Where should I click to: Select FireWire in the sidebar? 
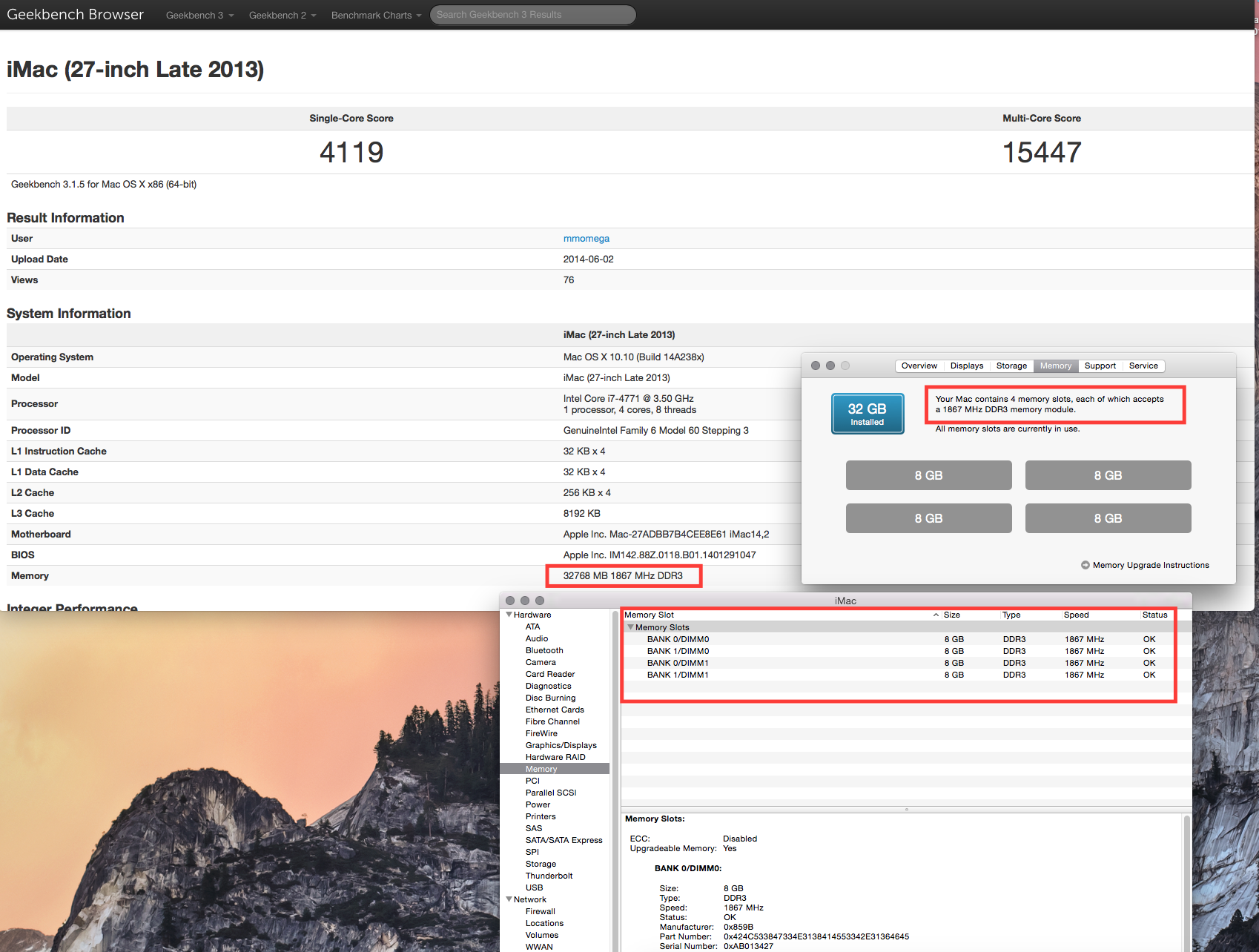(x=541, y=733)
